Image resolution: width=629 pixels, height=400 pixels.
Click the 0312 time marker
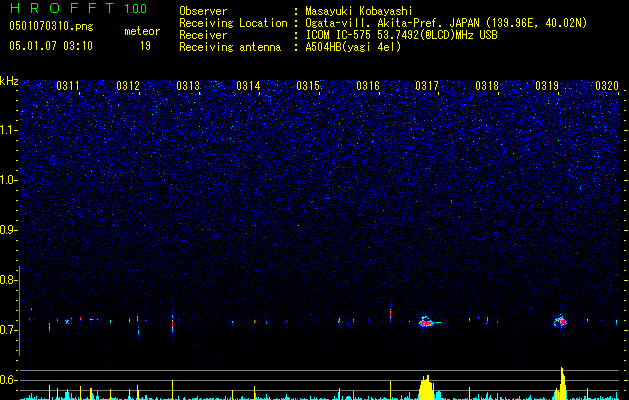[128, 86]
